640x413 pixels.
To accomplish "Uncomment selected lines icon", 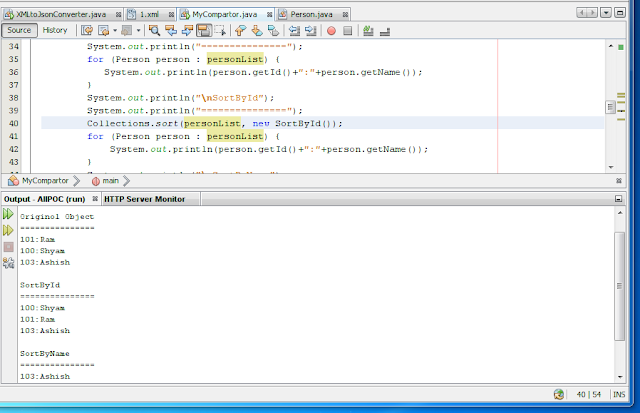I will (x=385, y=31).
